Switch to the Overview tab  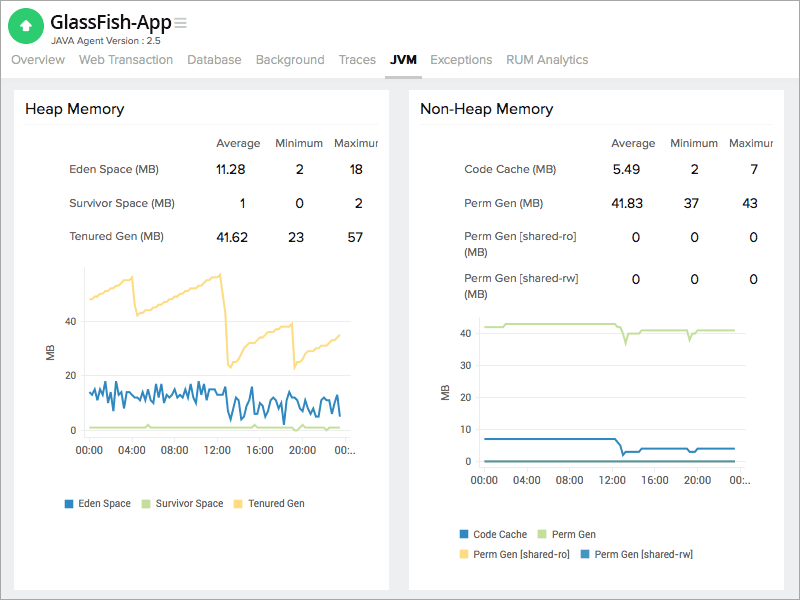[38, 60]
